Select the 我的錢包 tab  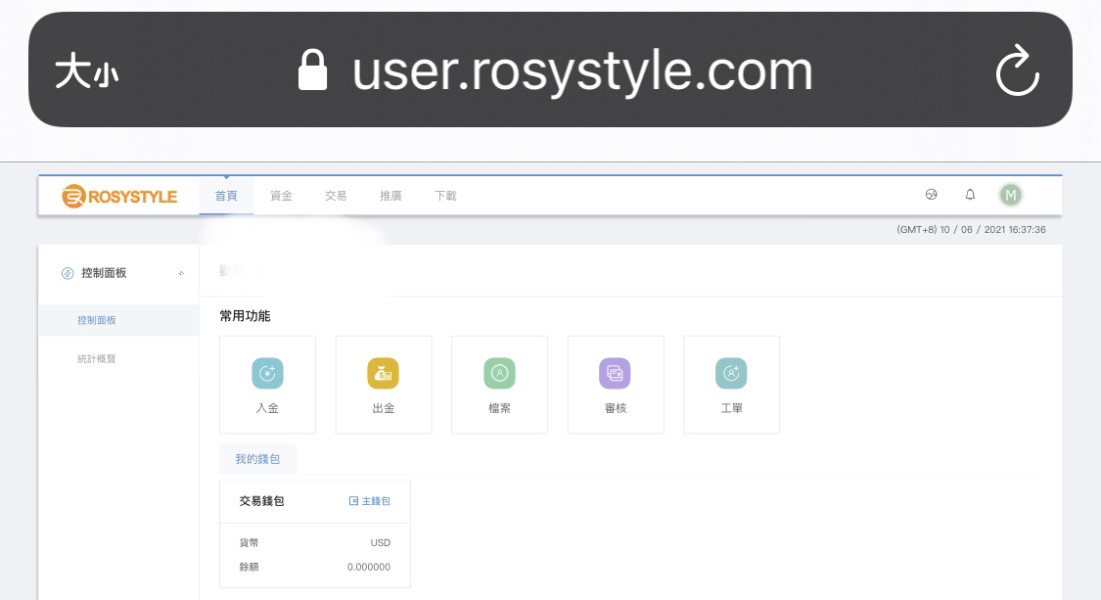tap(257, 459)
